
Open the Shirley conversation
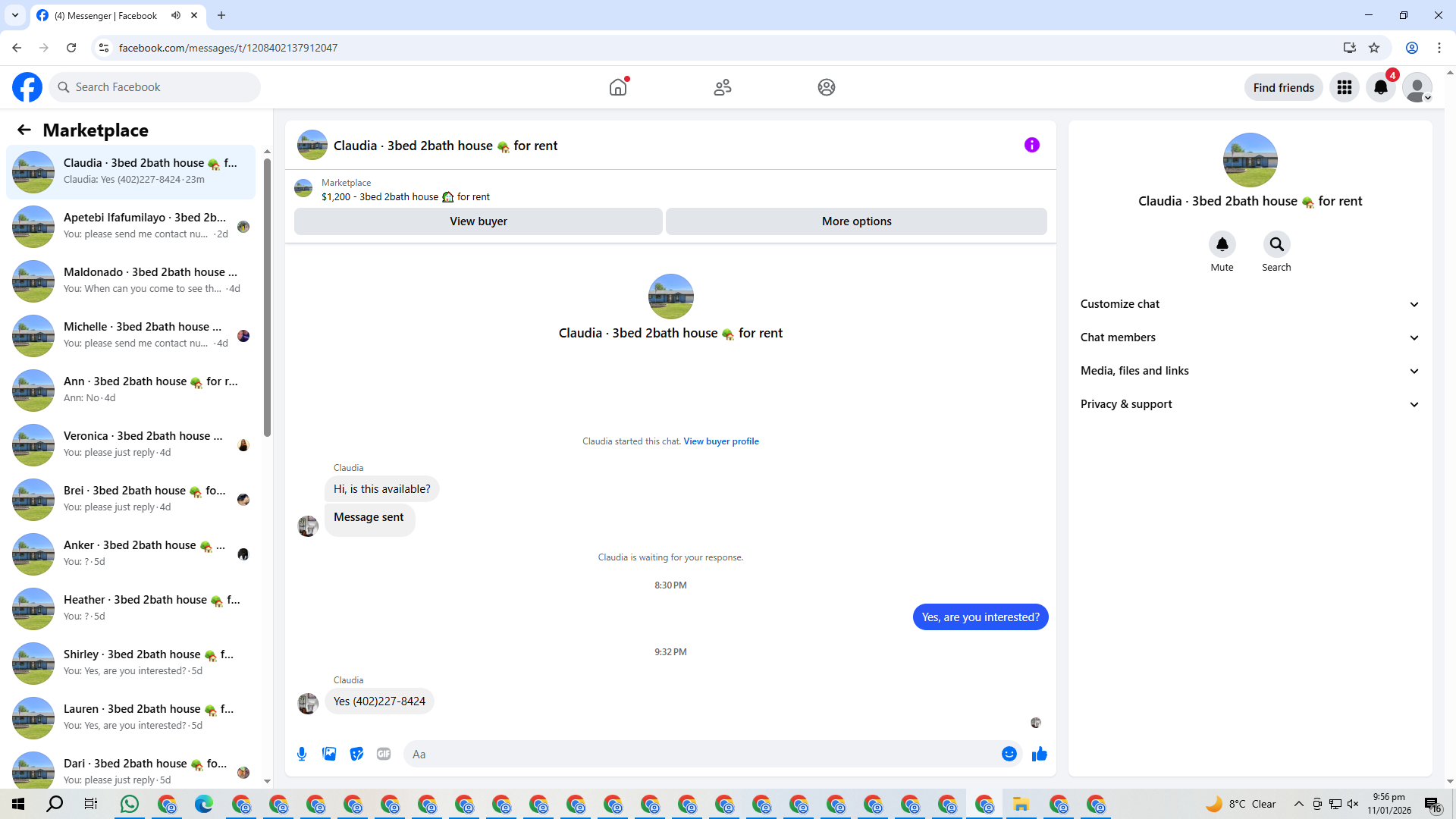coord(131,663)
